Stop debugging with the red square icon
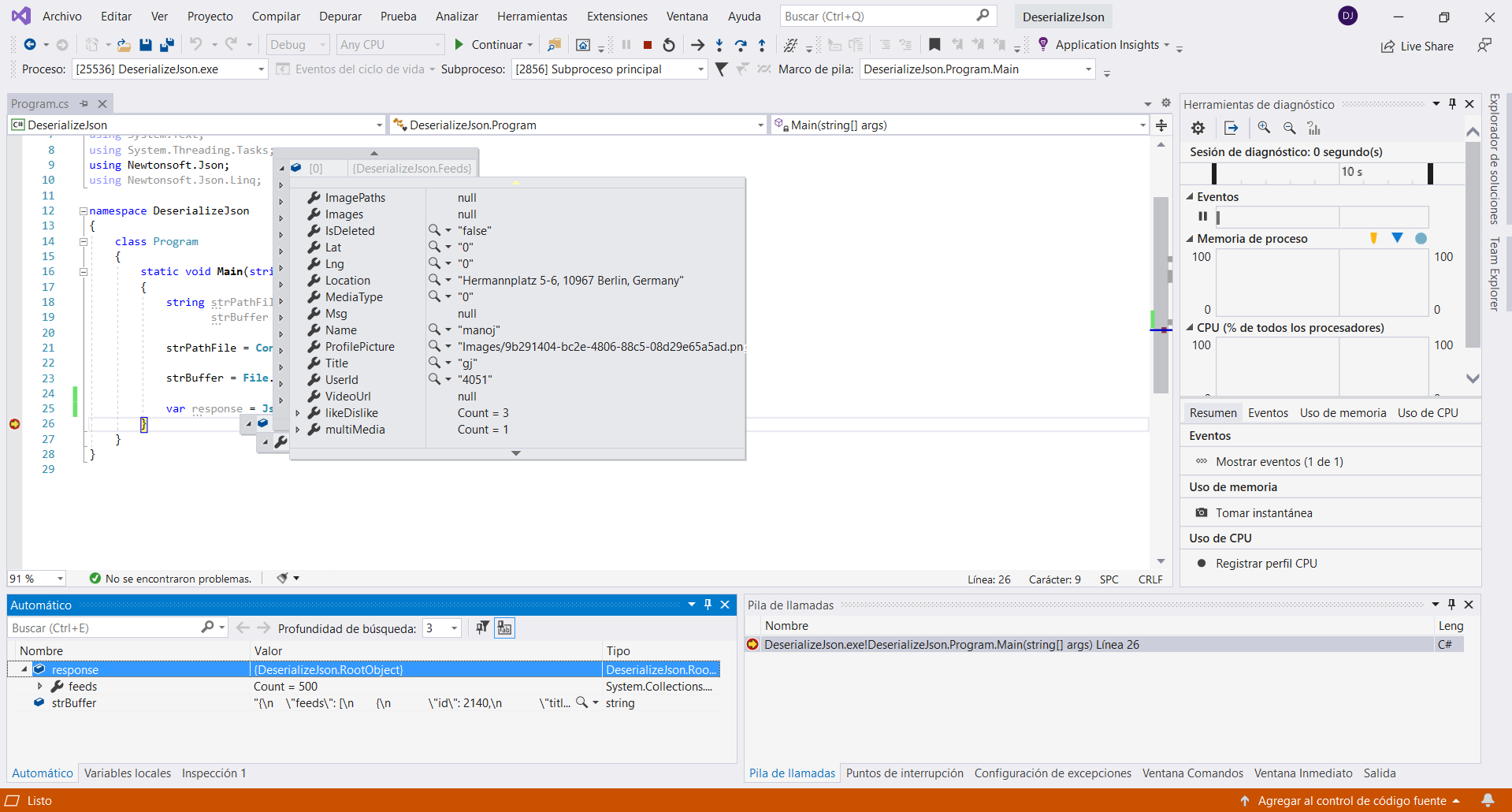1512x812 pixels. [x=648, y=45]
